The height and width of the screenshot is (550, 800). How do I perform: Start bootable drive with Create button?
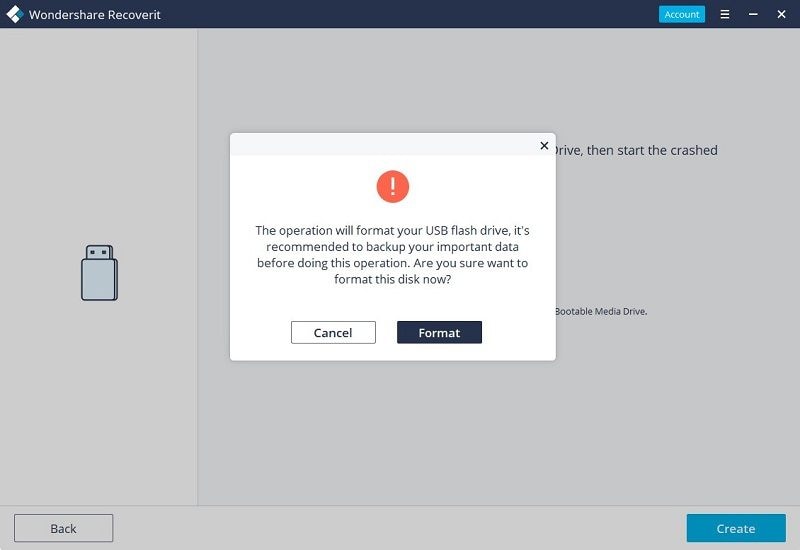[736, 528]
